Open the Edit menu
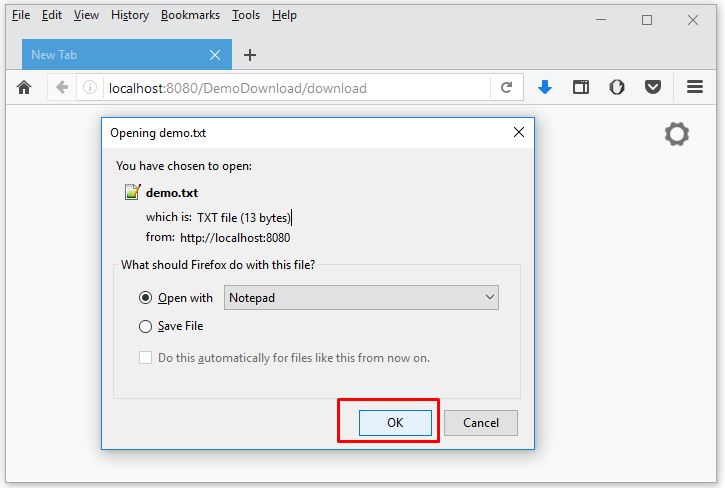Image resolution: width=725 pixels, height=488 pixels. [x=52, y=15]
